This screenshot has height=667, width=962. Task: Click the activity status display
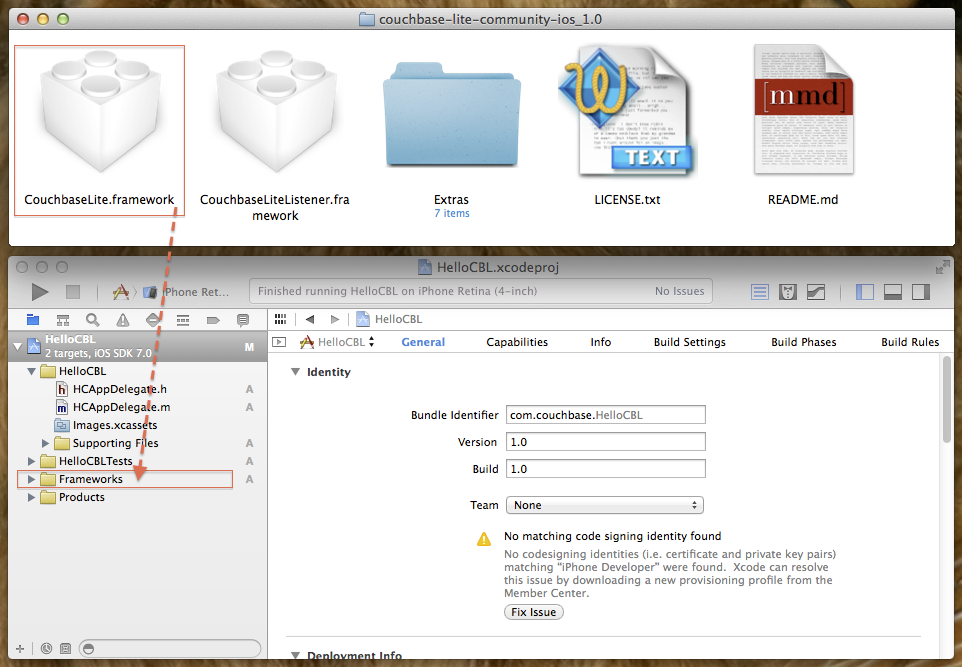click(x=481, y=291)
